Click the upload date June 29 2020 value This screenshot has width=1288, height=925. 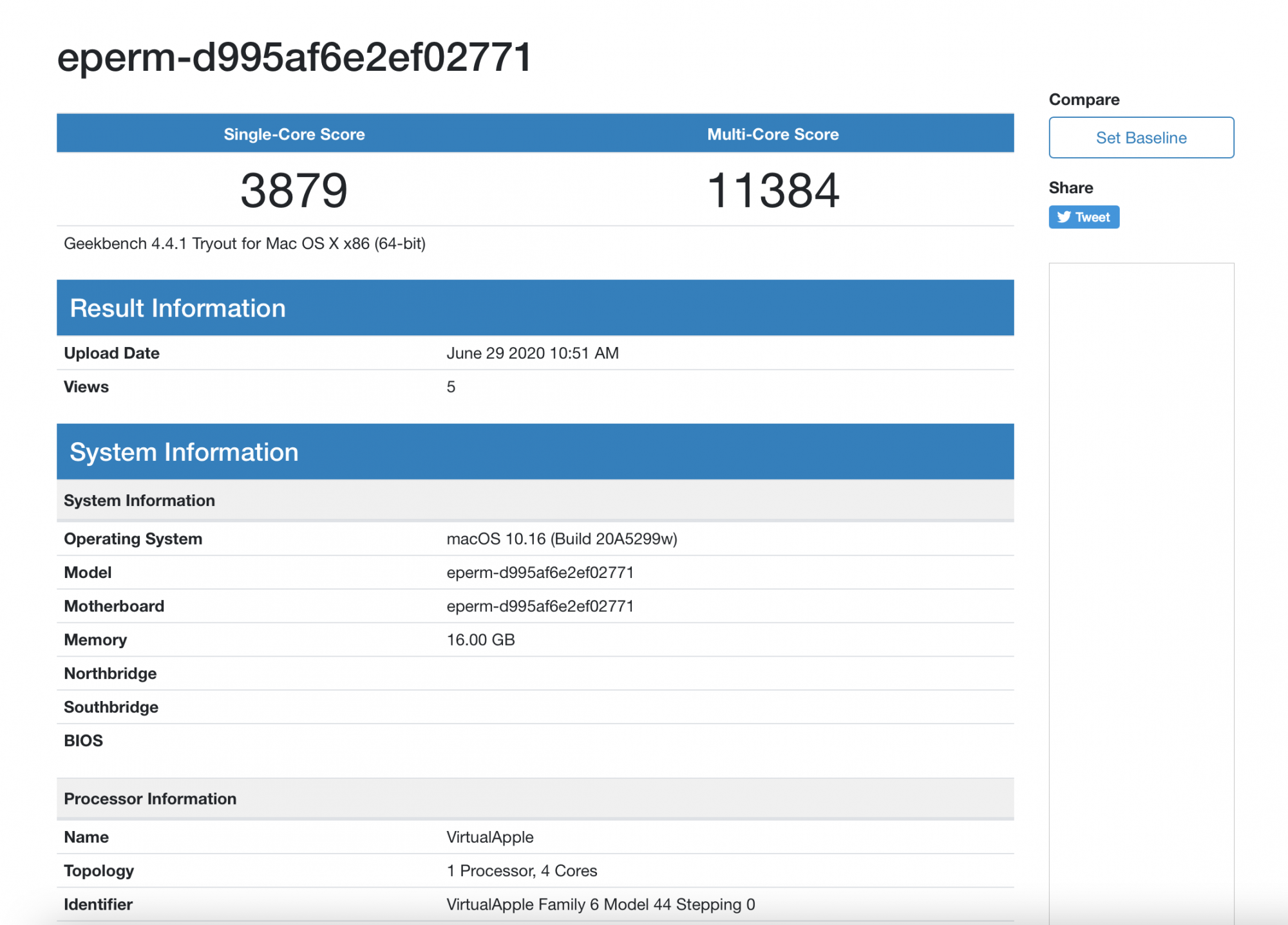pos(533,353)
